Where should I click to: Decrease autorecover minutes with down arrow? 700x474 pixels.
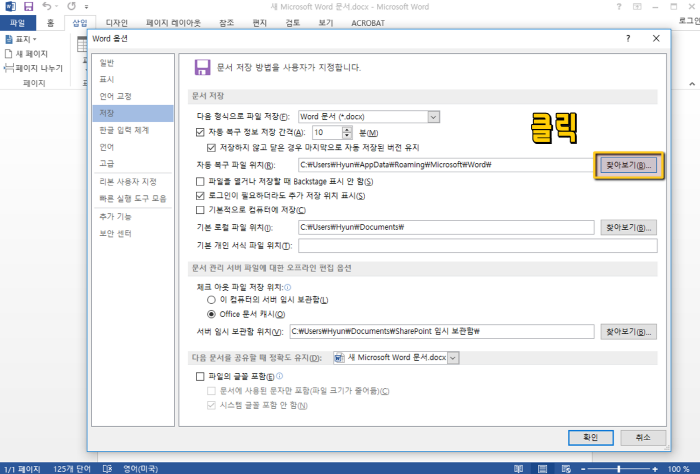[x=347, y=136]
